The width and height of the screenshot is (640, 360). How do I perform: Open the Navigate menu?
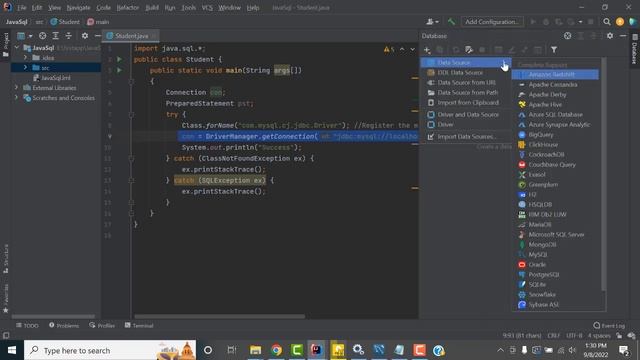point(78,7)
